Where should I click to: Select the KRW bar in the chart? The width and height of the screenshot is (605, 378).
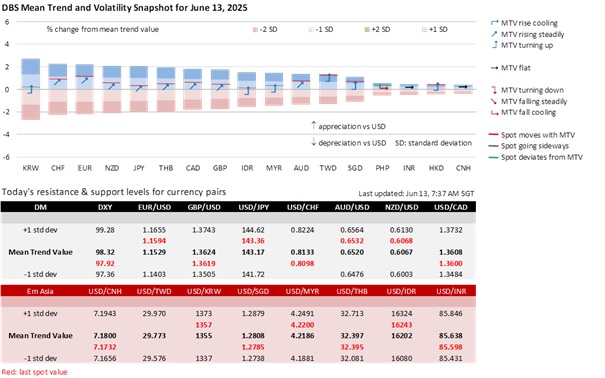click(30, 89)
